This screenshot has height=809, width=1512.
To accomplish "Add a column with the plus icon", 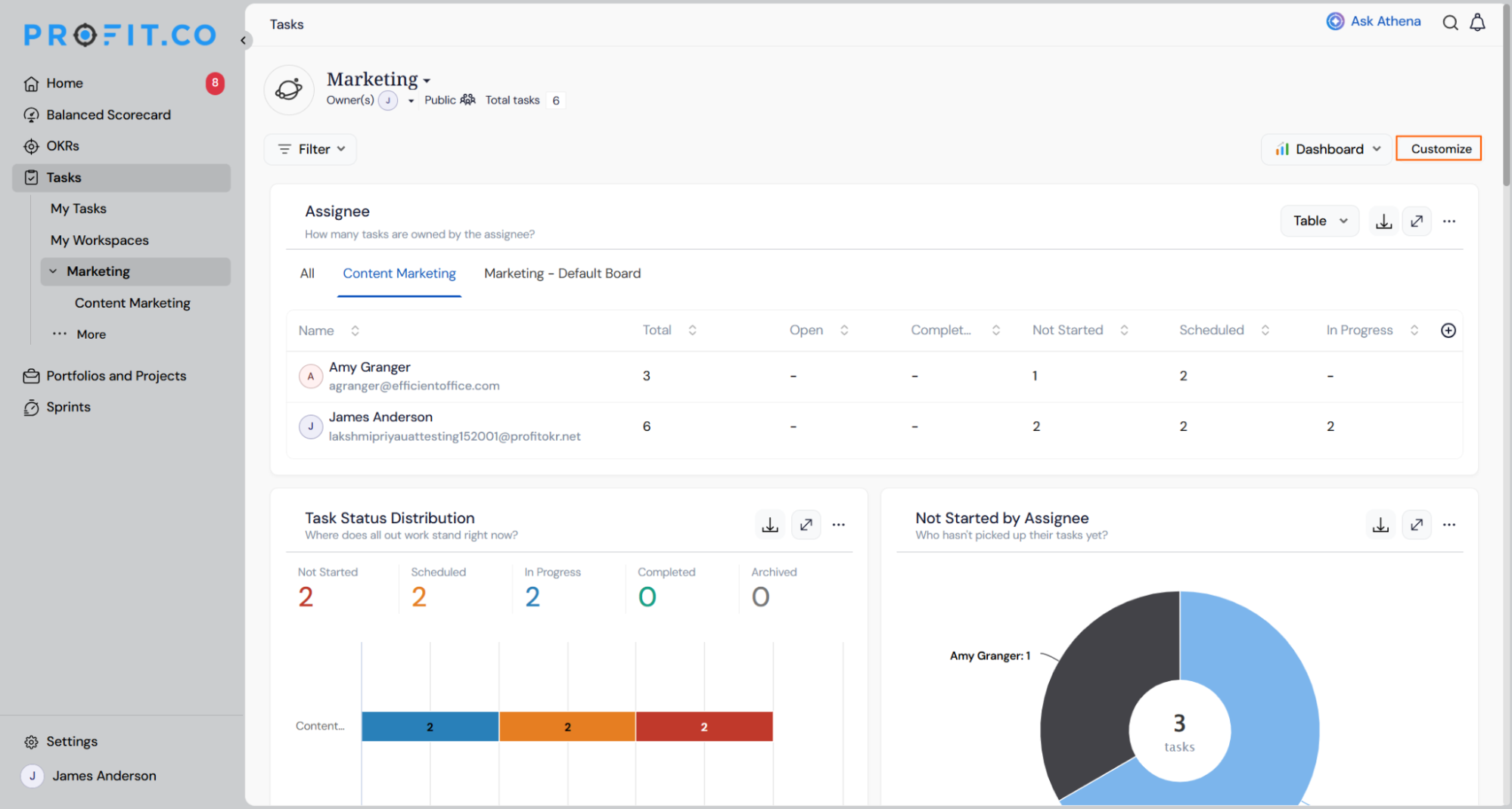I will point(1448,330).
